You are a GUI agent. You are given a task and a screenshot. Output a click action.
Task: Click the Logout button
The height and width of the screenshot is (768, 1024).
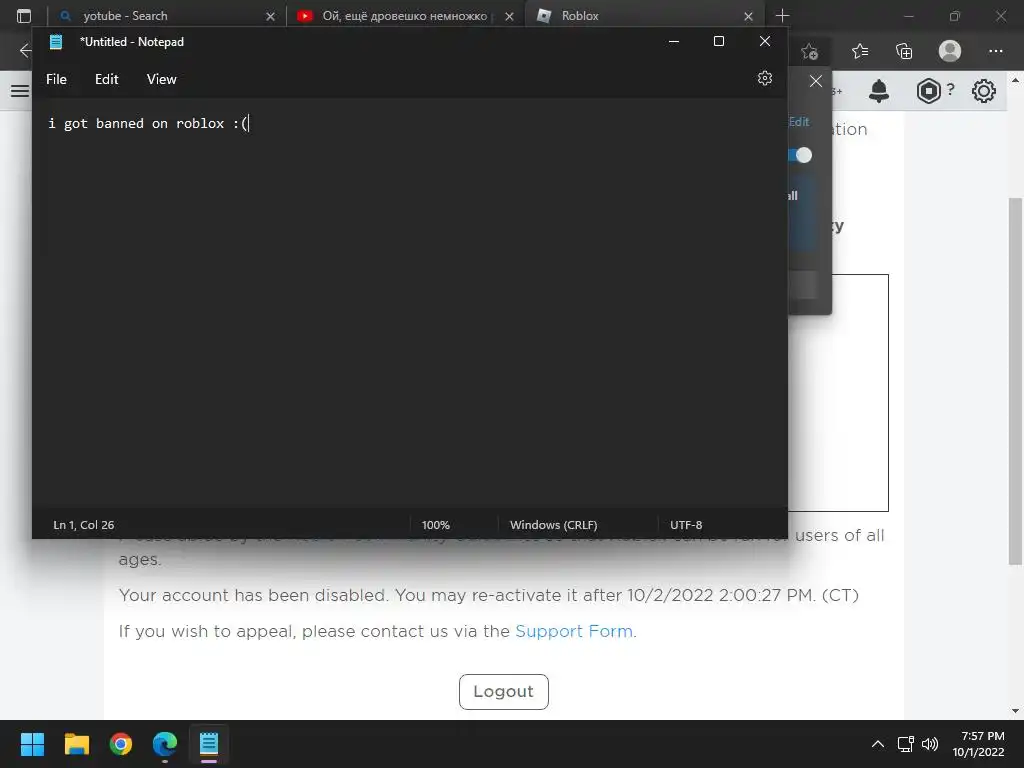(x=504, y=692)
